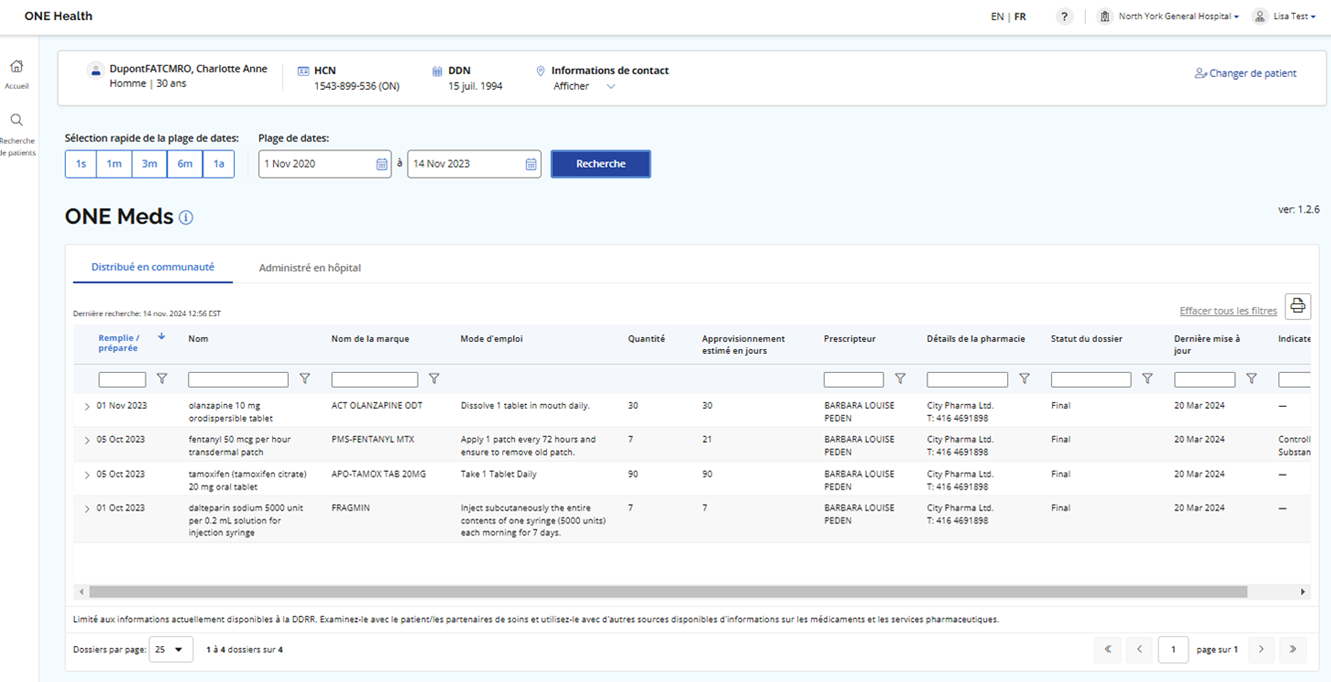
Task: Click Changer de patient link
Action: click(x=1246, y=73)
